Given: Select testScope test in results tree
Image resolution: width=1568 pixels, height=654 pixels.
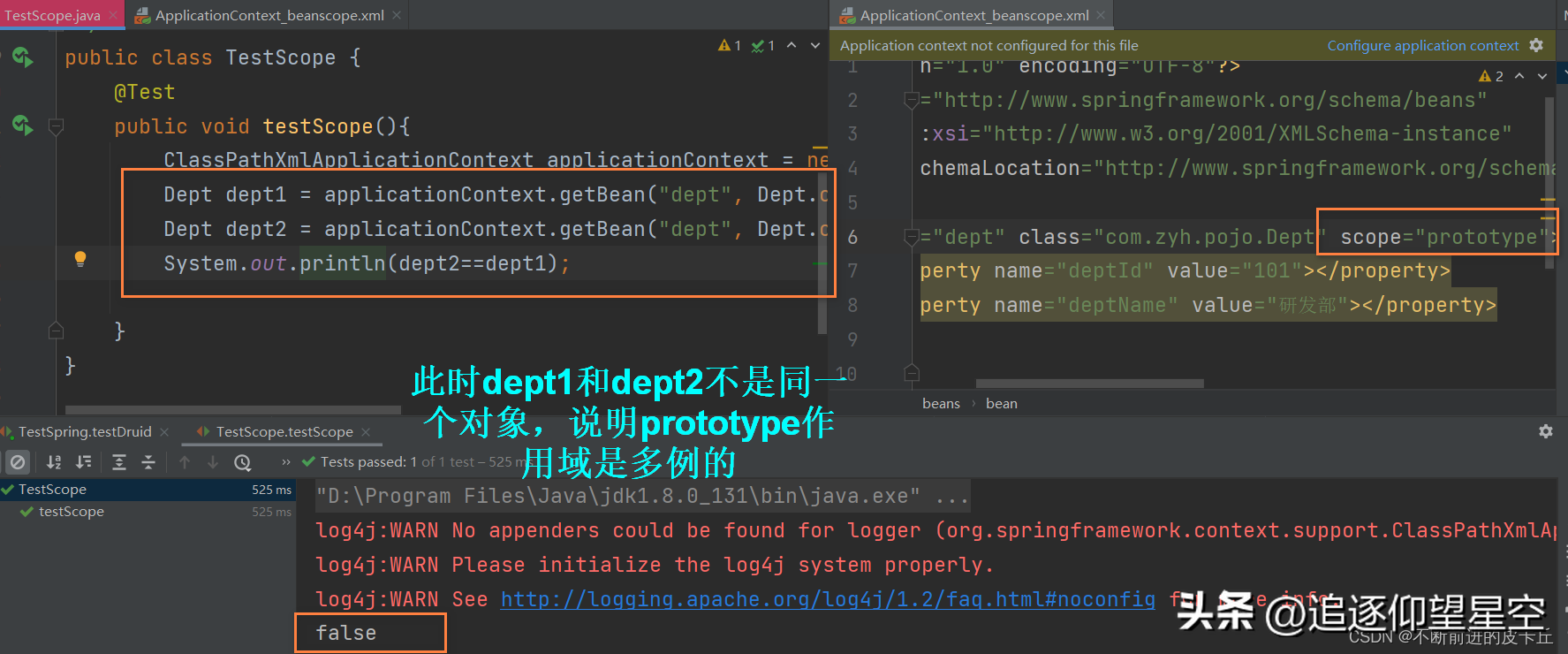Looking at the screenshot, I should (146, 511).
